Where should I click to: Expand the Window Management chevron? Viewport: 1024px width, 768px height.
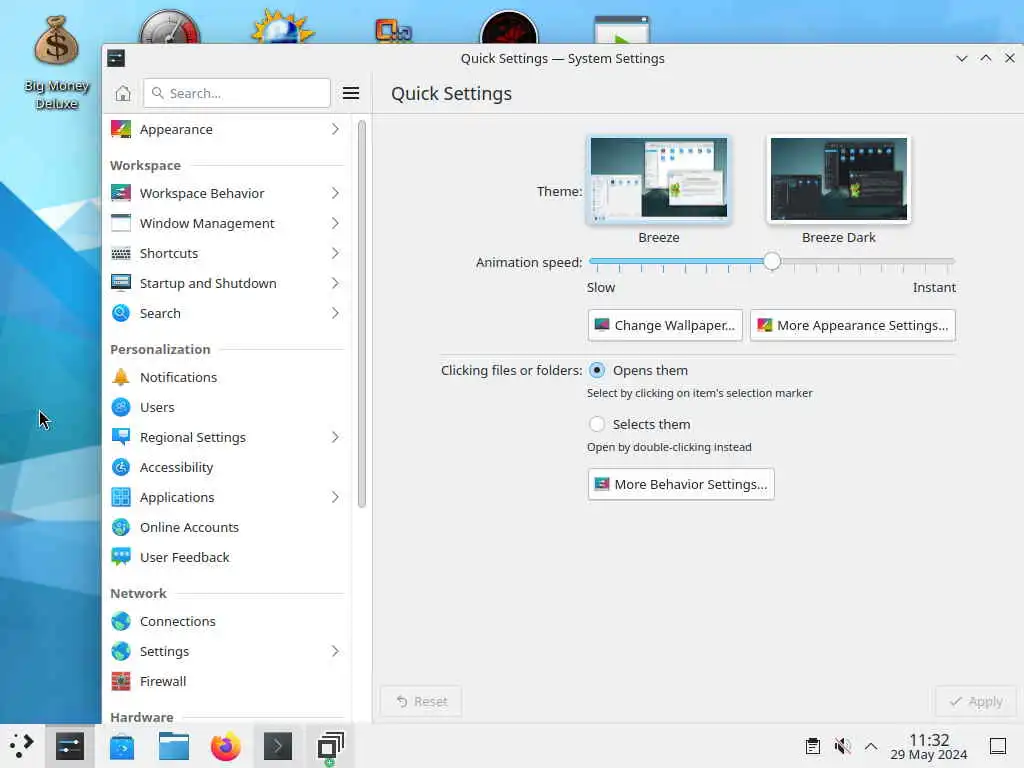(x=335, y=223)
